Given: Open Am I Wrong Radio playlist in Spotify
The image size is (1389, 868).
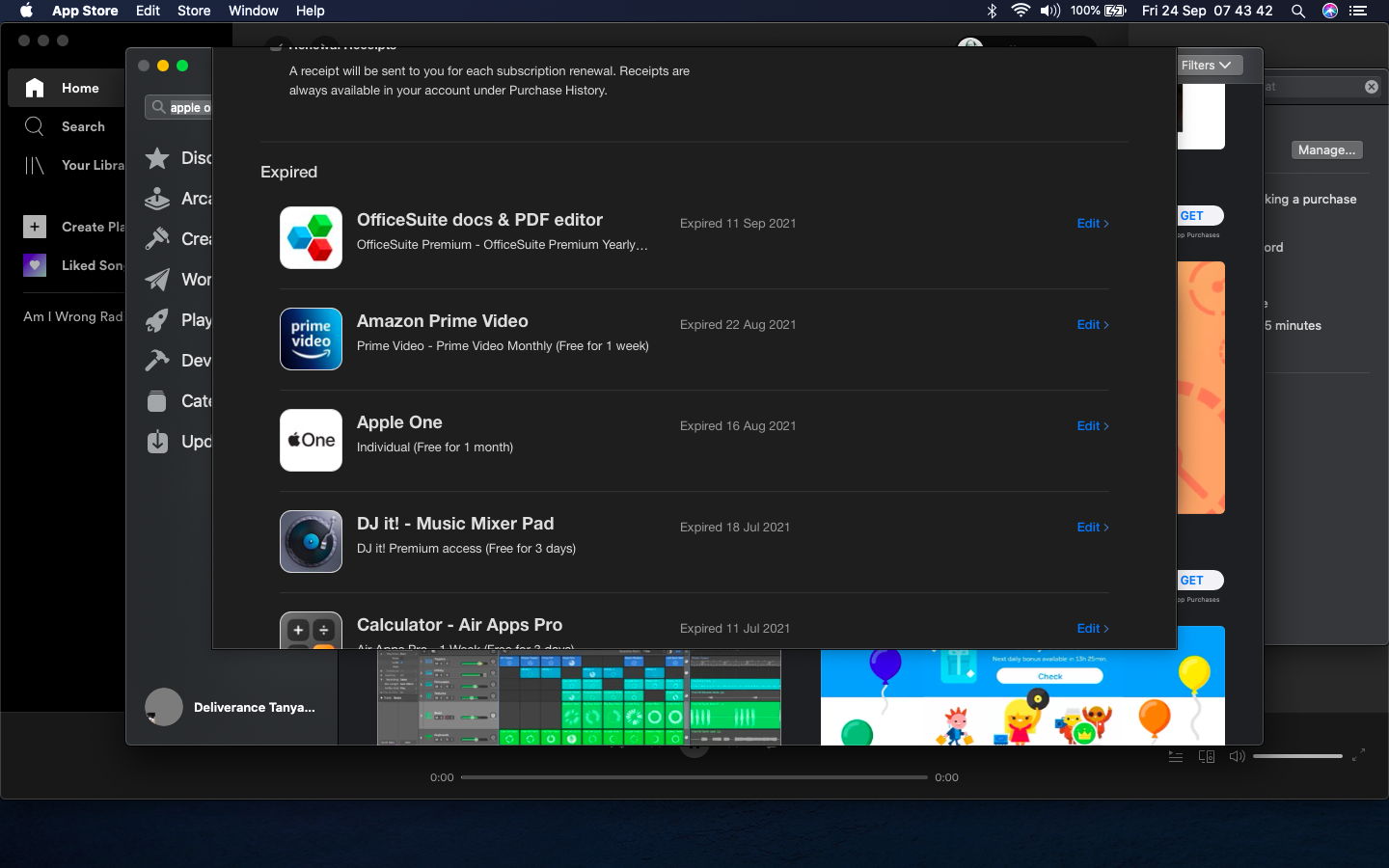Looking at the screenshot, I should 73,316.
